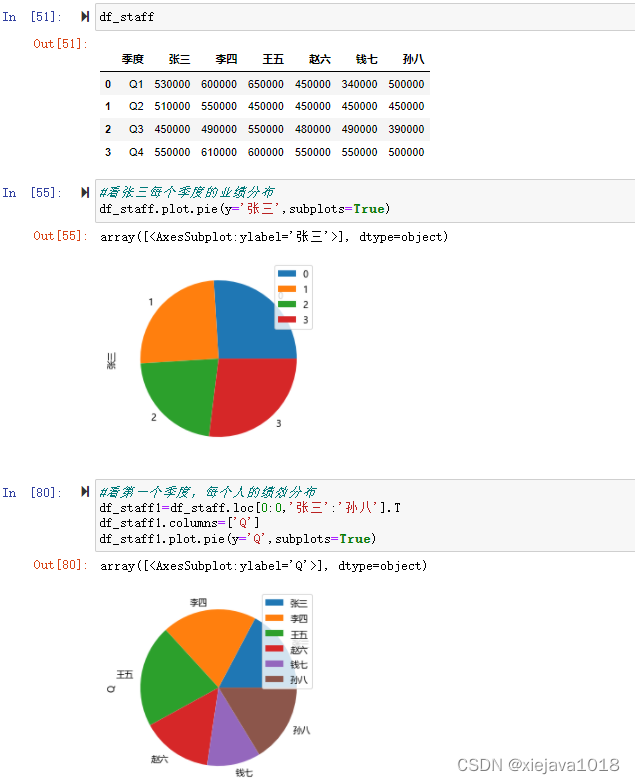Click the df_staff code input cell
The image size is (635, 784).
[x=365, y=17]
